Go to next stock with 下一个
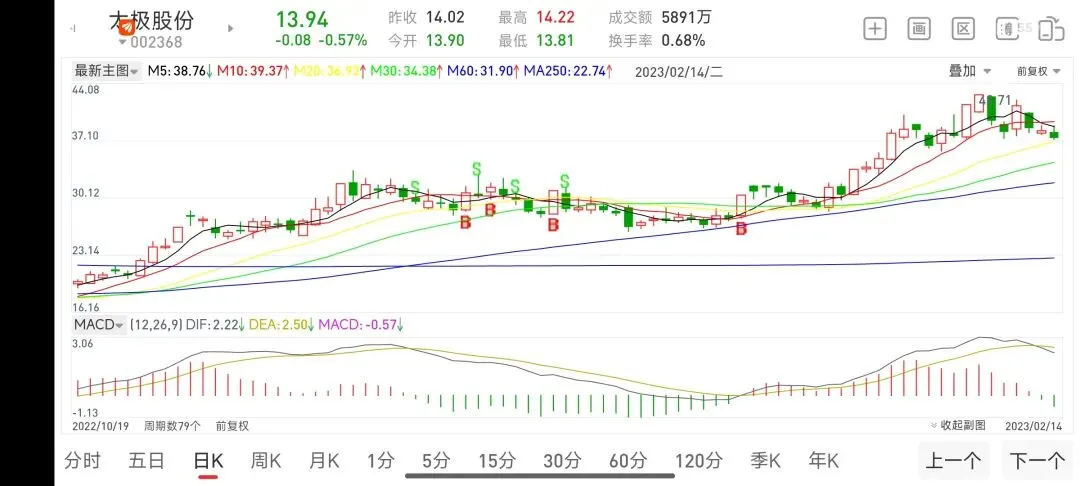 click(1038, 461)
